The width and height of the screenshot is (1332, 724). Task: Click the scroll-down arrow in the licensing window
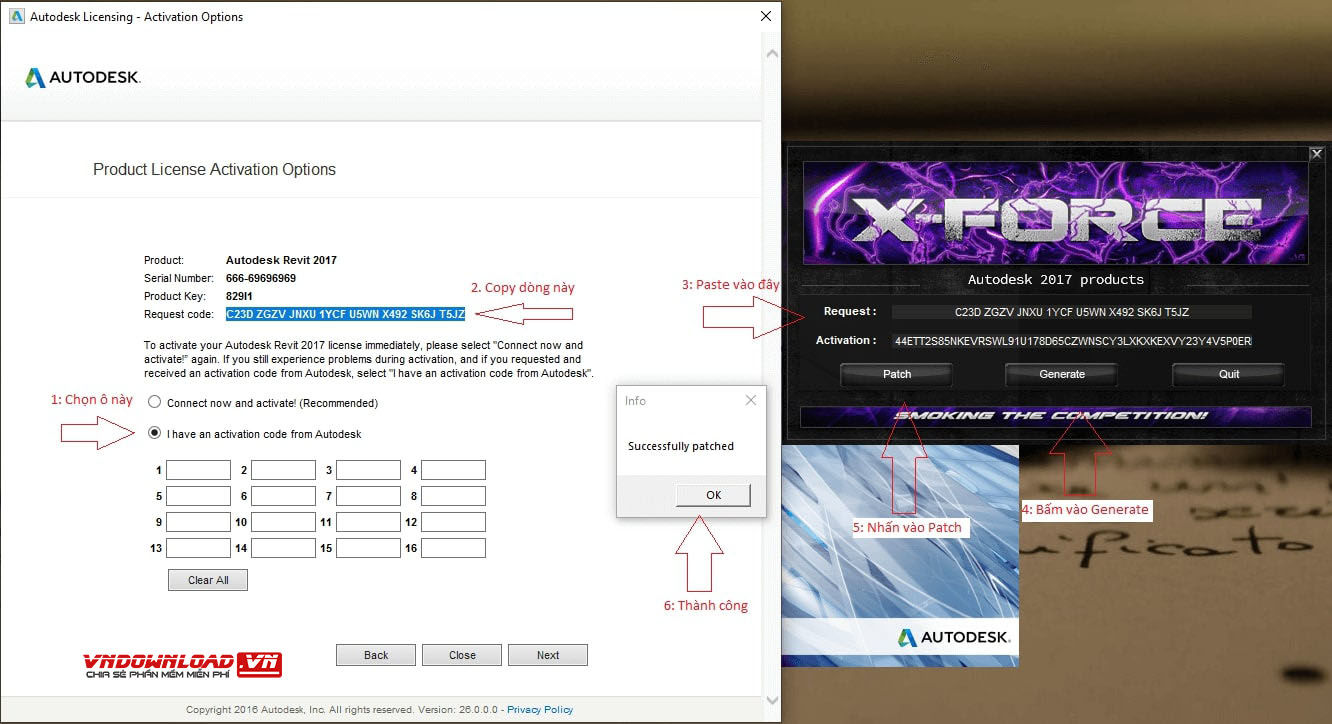(x=771, y=700)
